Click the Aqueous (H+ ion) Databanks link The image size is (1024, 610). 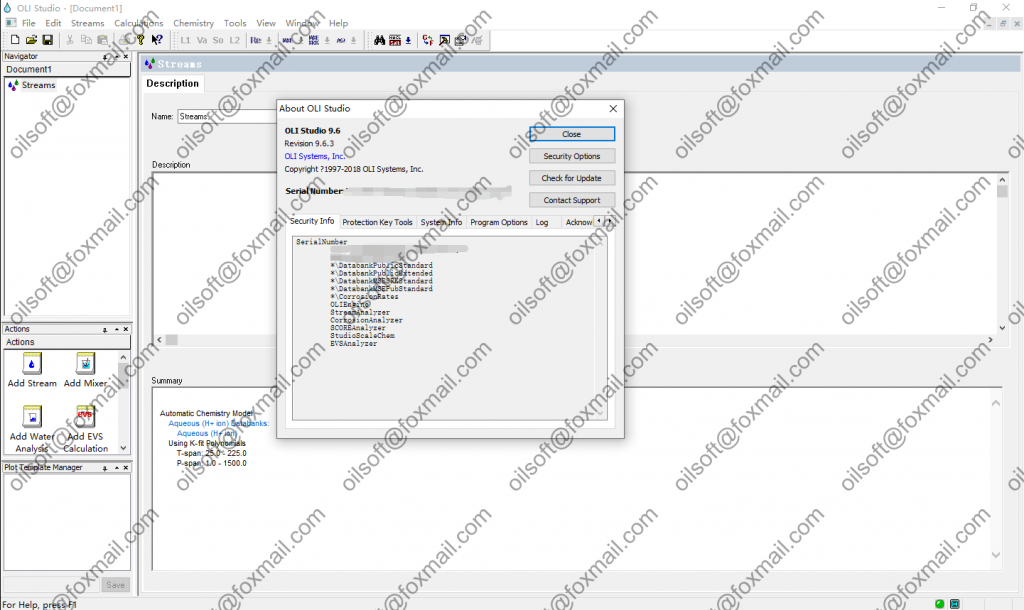[219, 423]
